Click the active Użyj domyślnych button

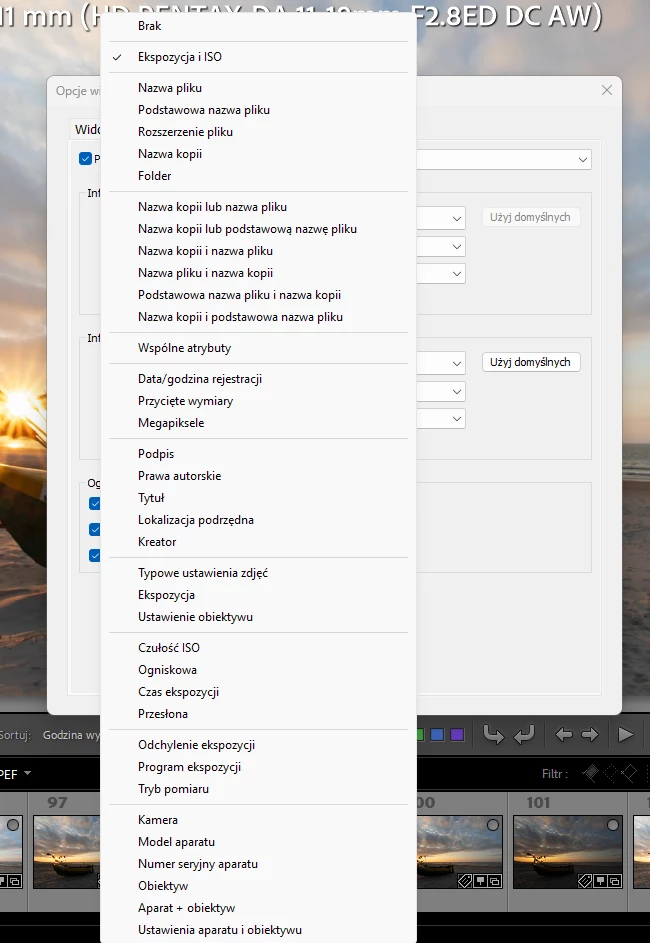pos(531,362)
